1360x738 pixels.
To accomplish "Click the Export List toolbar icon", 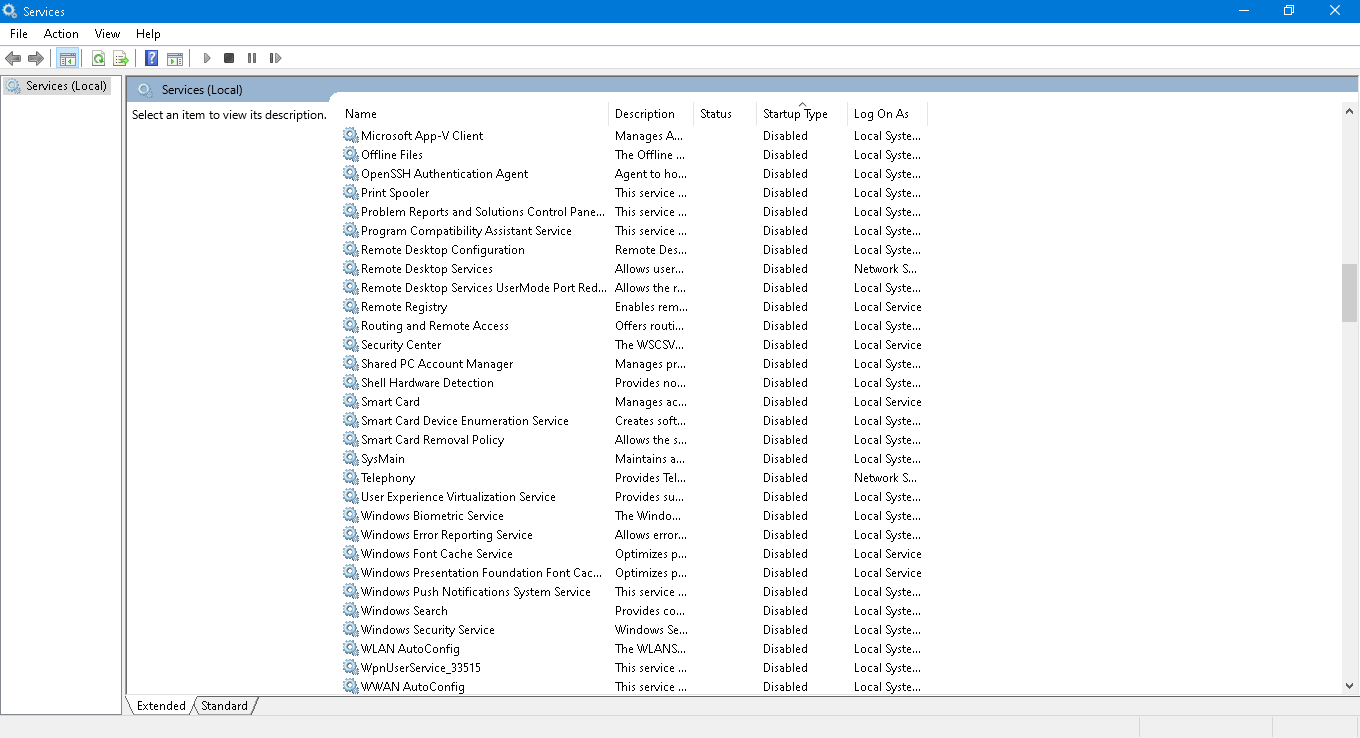I will (x=121, y=58).
